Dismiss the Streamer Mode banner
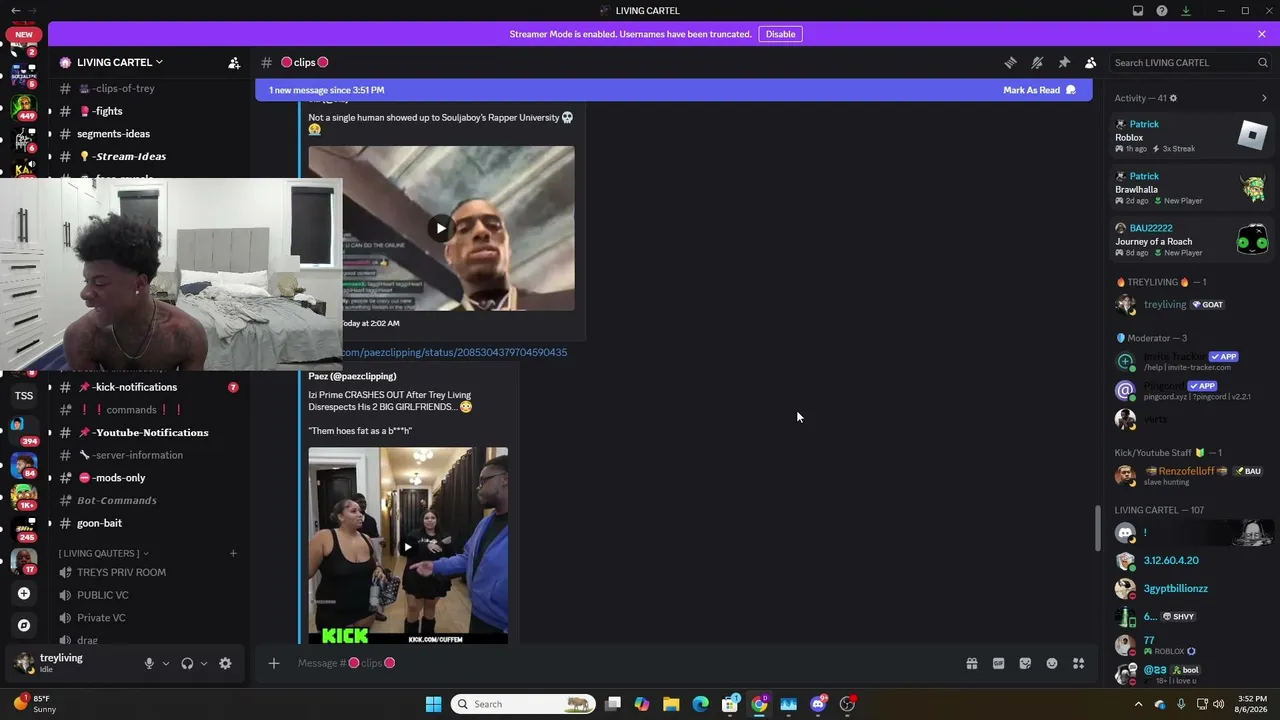Viewport: 1280px width, 720px height. (x=1262, y=34)
